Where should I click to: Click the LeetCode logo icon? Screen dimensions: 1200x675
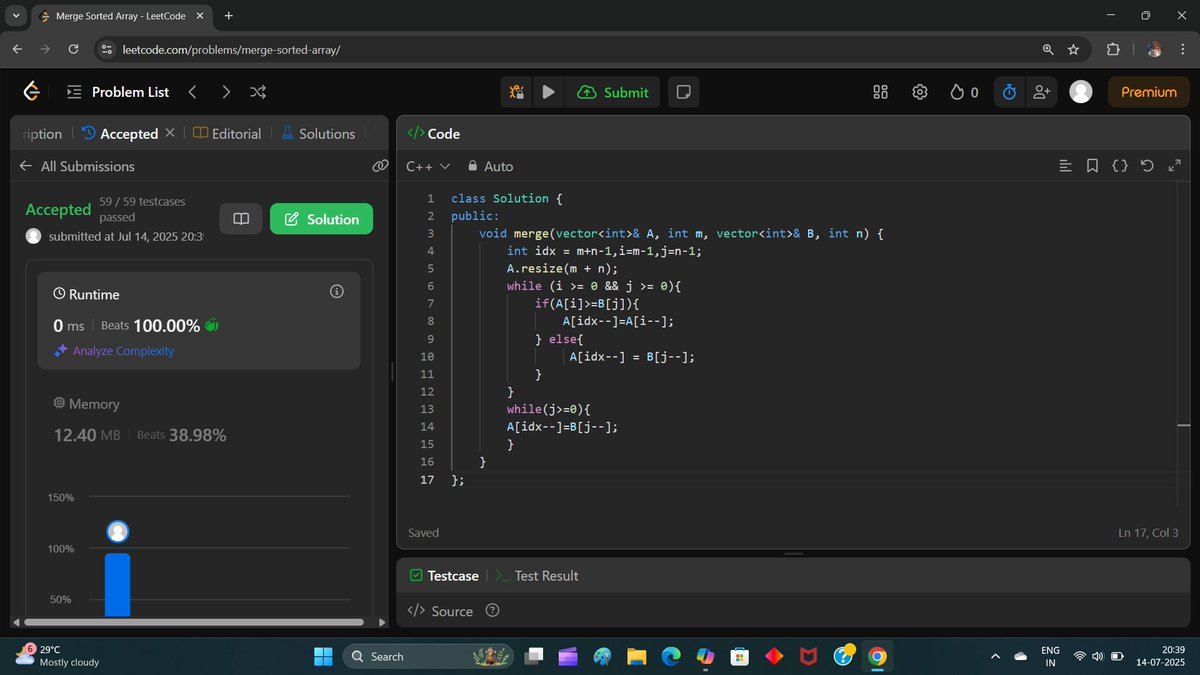coord(32,92)
